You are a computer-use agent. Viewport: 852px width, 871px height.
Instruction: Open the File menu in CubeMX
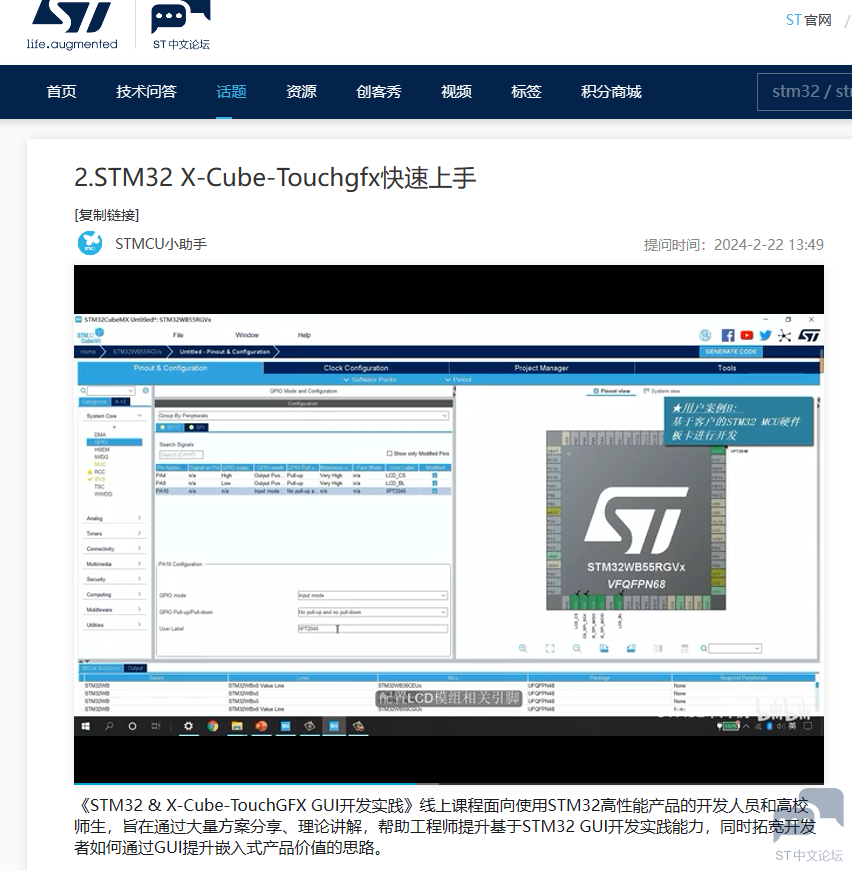point(178,335)
